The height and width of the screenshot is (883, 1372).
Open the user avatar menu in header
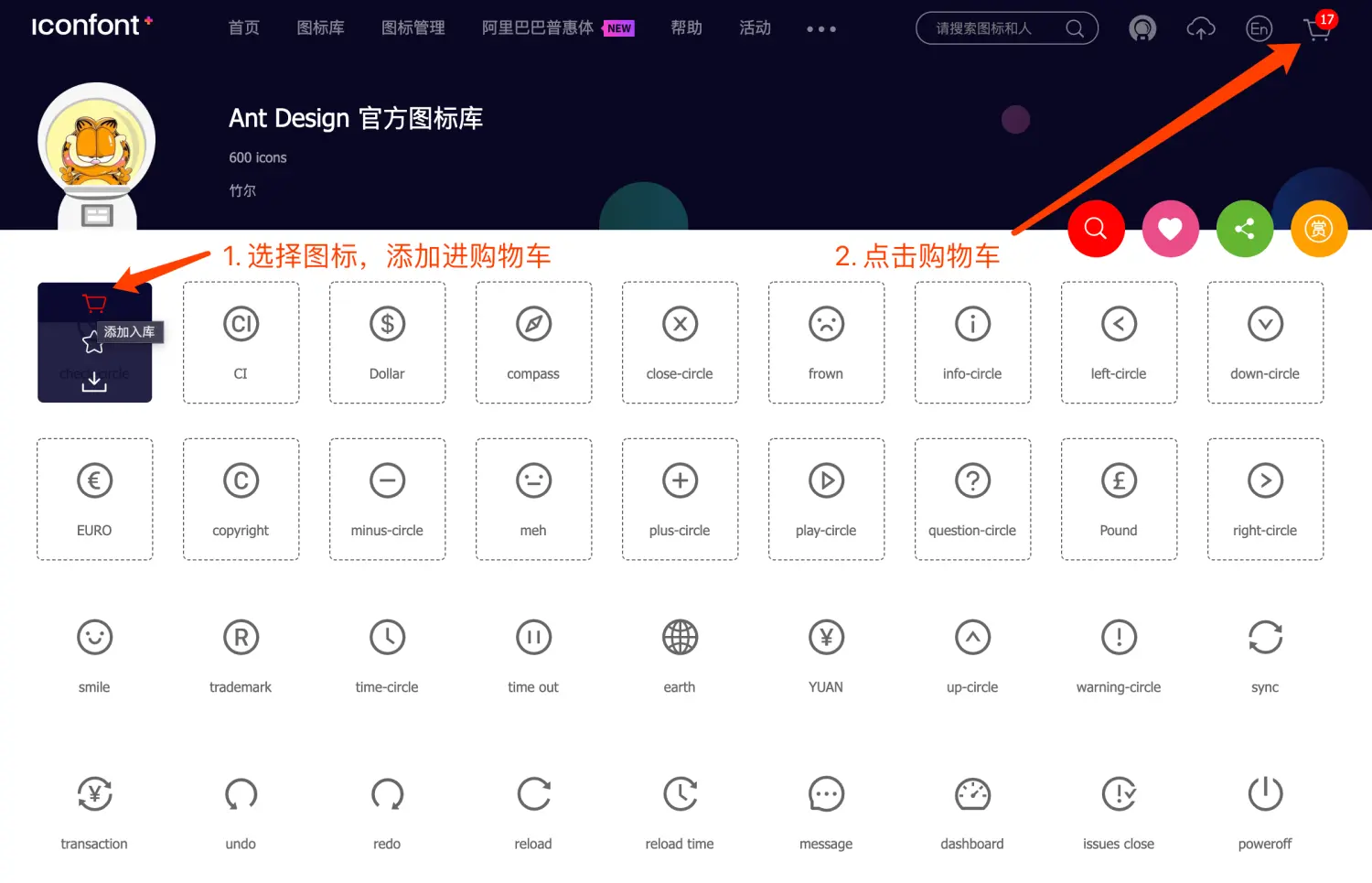coord(1142,29)
